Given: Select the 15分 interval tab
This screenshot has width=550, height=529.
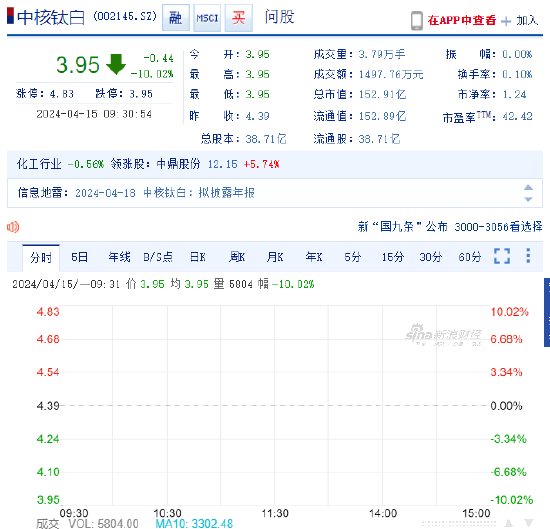Looking at the screenshot, I should 393,257.
